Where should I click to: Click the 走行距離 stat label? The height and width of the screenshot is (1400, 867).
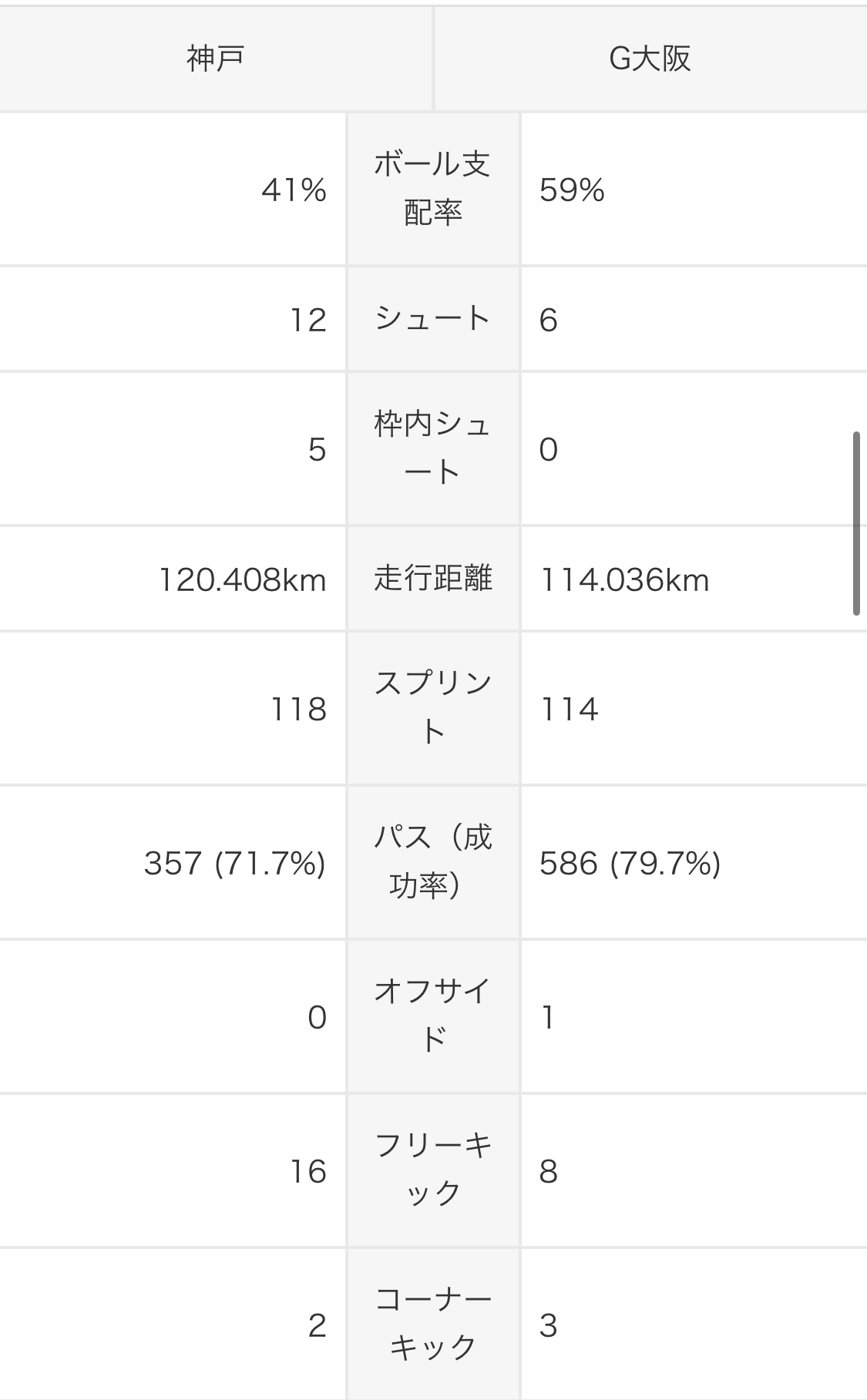click(x=433, y=579)
